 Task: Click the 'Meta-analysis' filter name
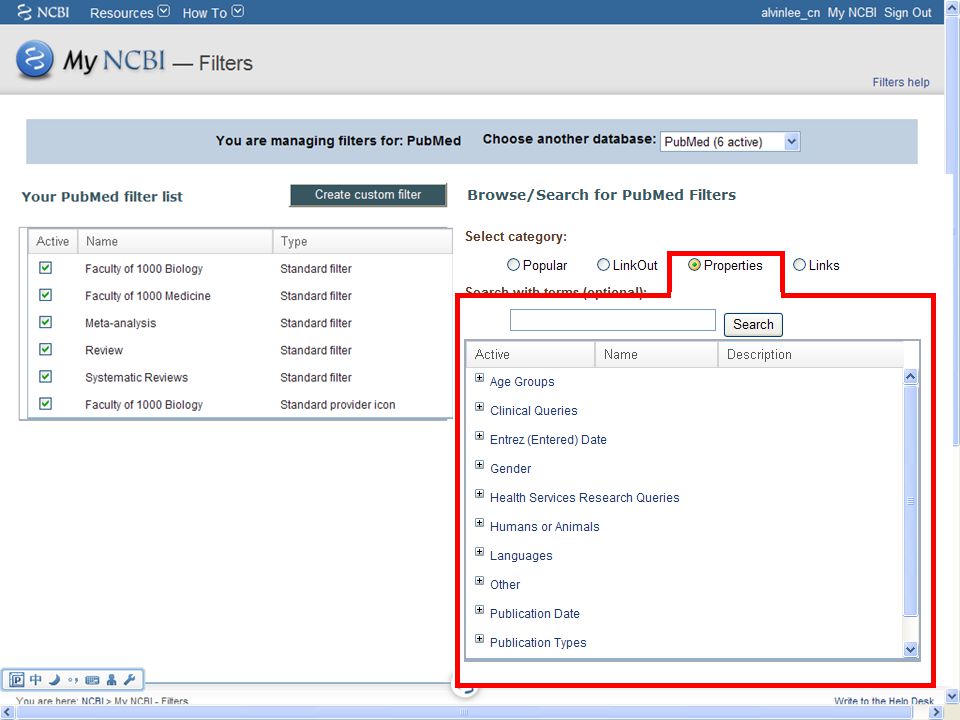pos(121,323)
